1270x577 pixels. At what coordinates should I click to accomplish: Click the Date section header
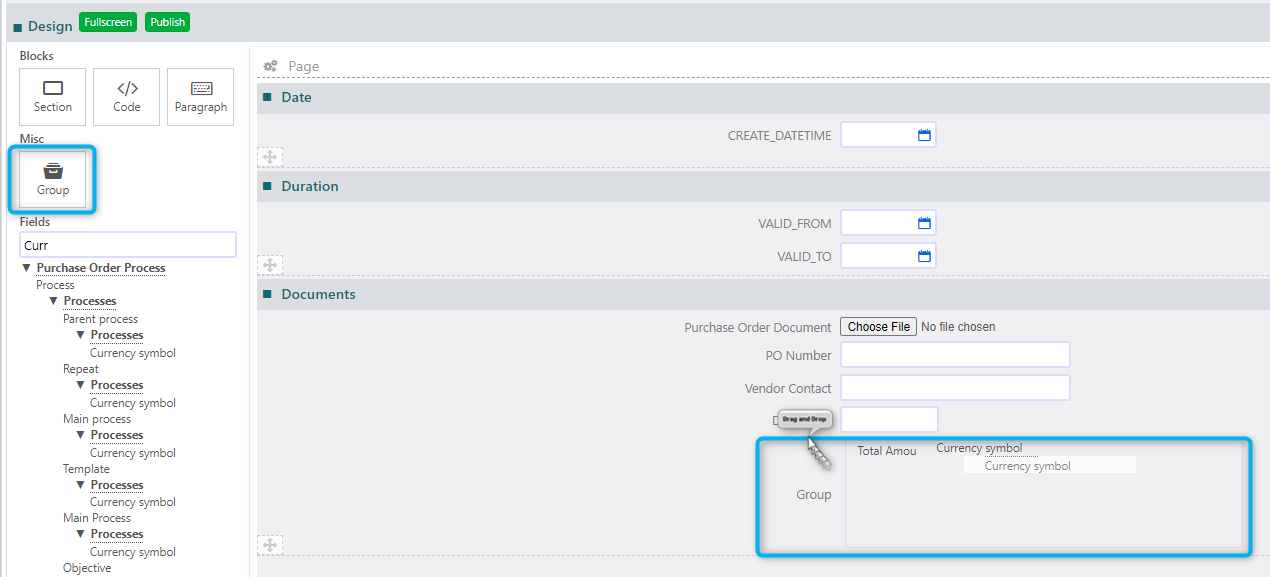pyautogui.click(x=763, y=98)
